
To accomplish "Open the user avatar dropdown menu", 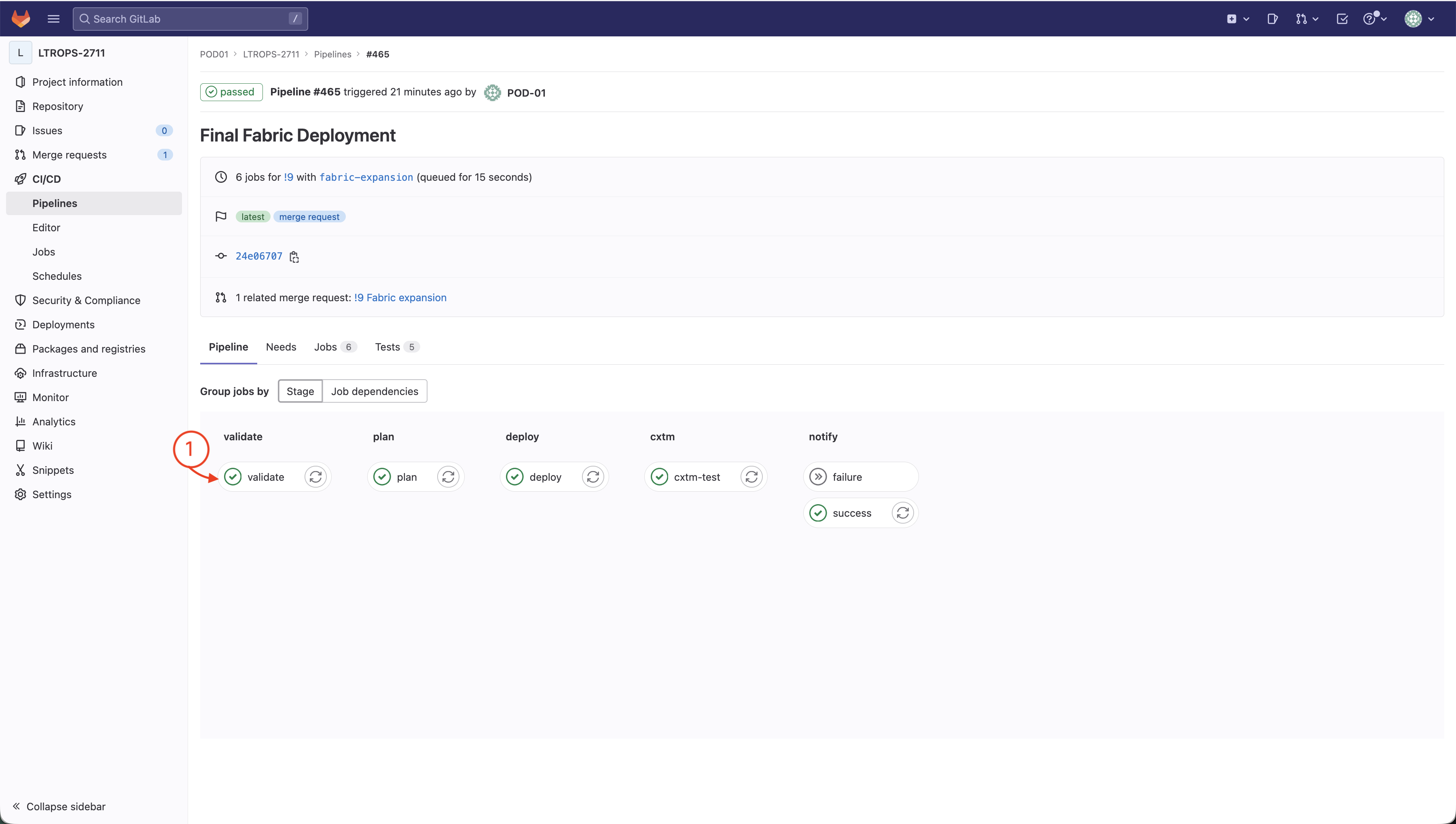I will [x=1419, y=19].
